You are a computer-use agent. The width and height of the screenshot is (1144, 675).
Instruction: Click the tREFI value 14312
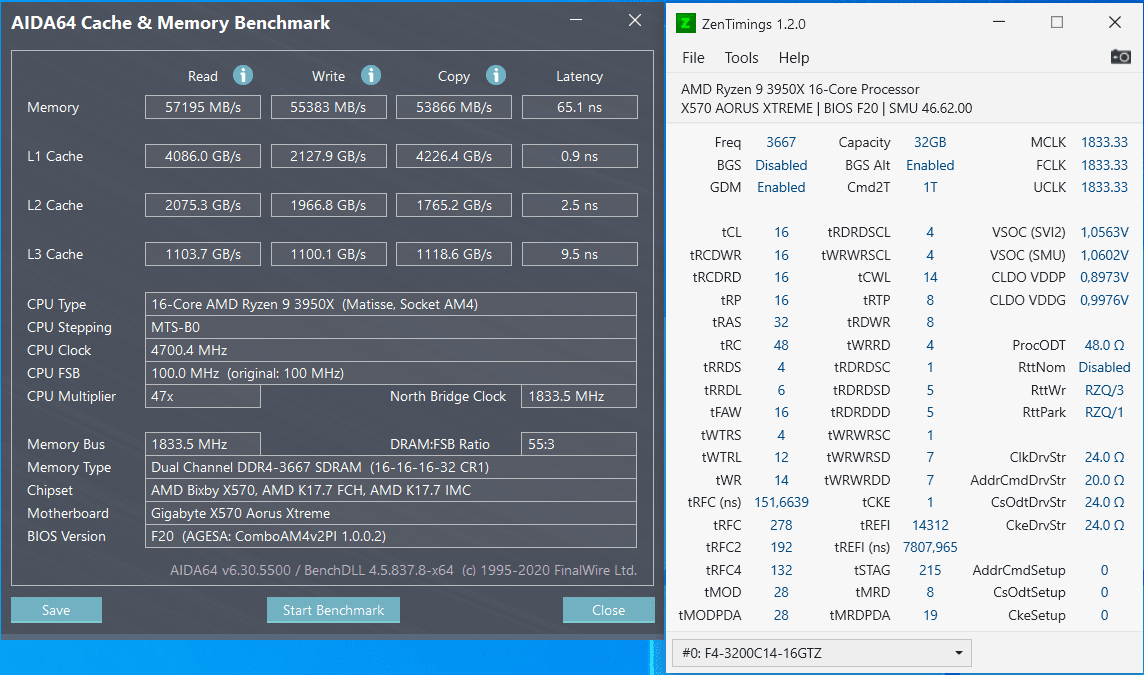930,525
